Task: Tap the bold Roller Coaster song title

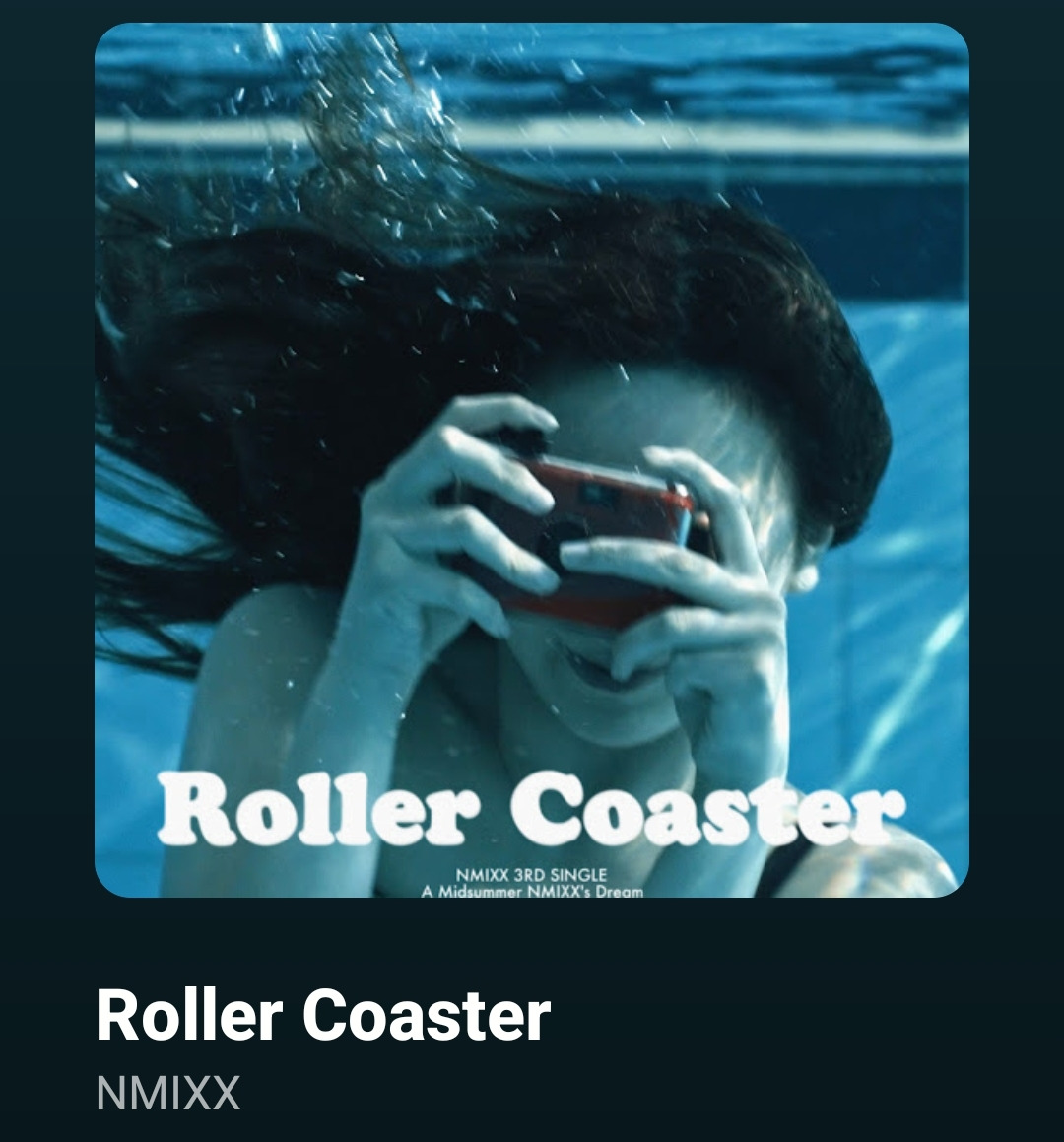Action: pyautogui.click(x=323, y=1015)
